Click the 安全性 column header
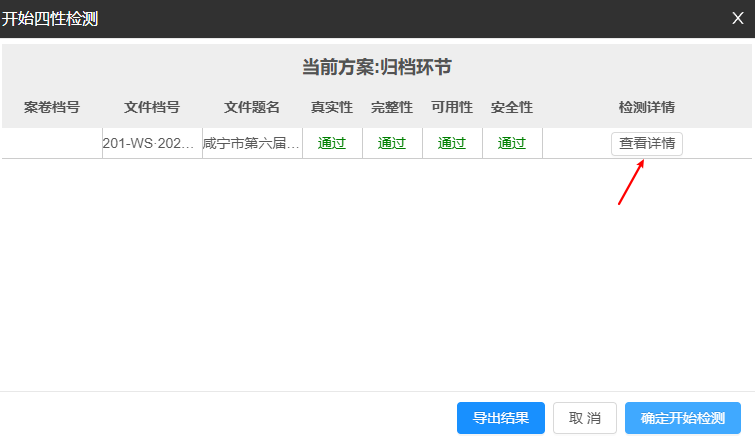The image size is (755, 441). click(512, 107)
